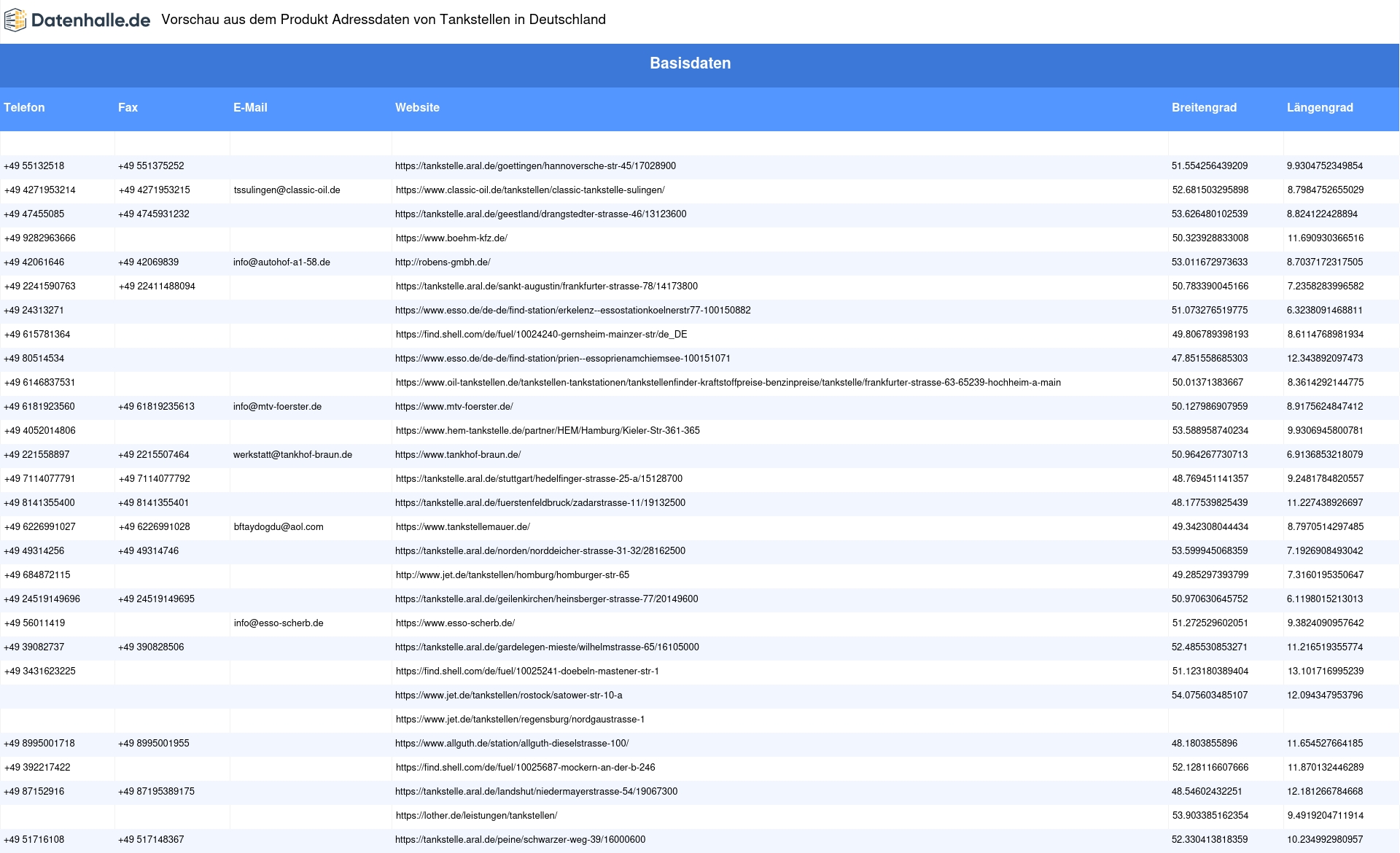
Task: Click email info@mtv-foerster.de
Action: [x=277, y=407]
